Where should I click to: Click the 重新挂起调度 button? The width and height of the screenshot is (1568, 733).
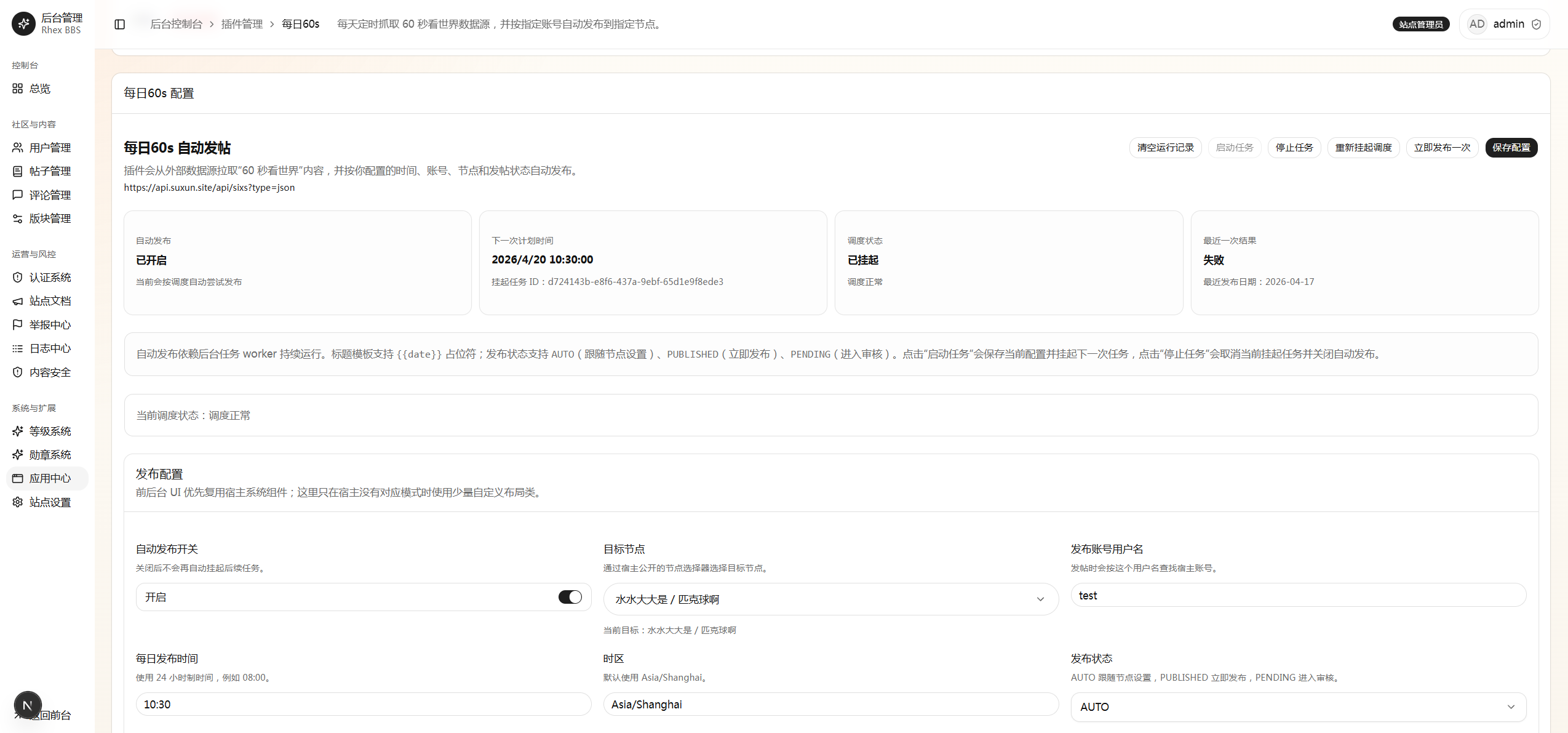point(1363,148)
